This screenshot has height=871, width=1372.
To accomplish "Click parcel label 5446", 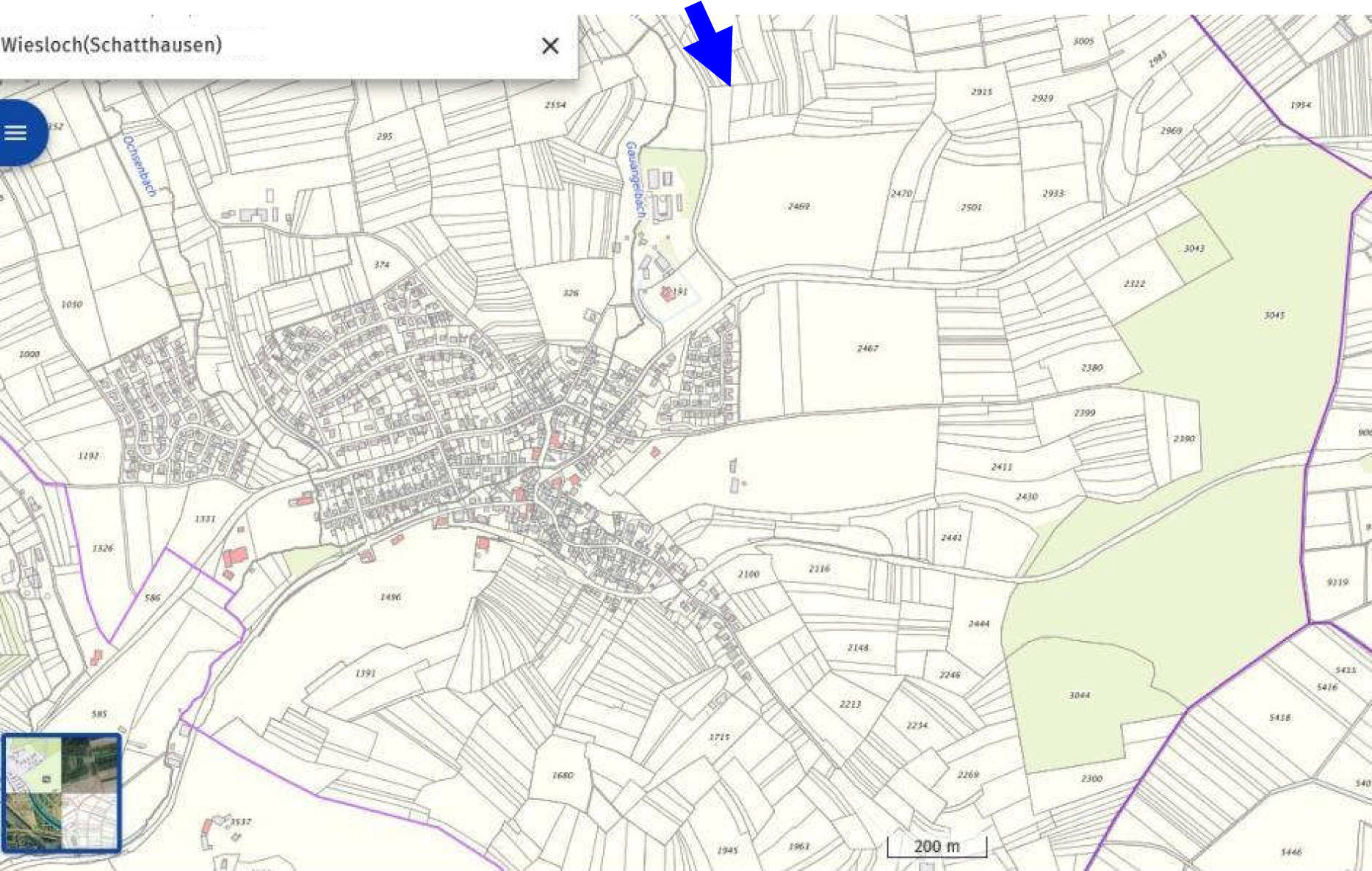I will tap(1290, 852).
